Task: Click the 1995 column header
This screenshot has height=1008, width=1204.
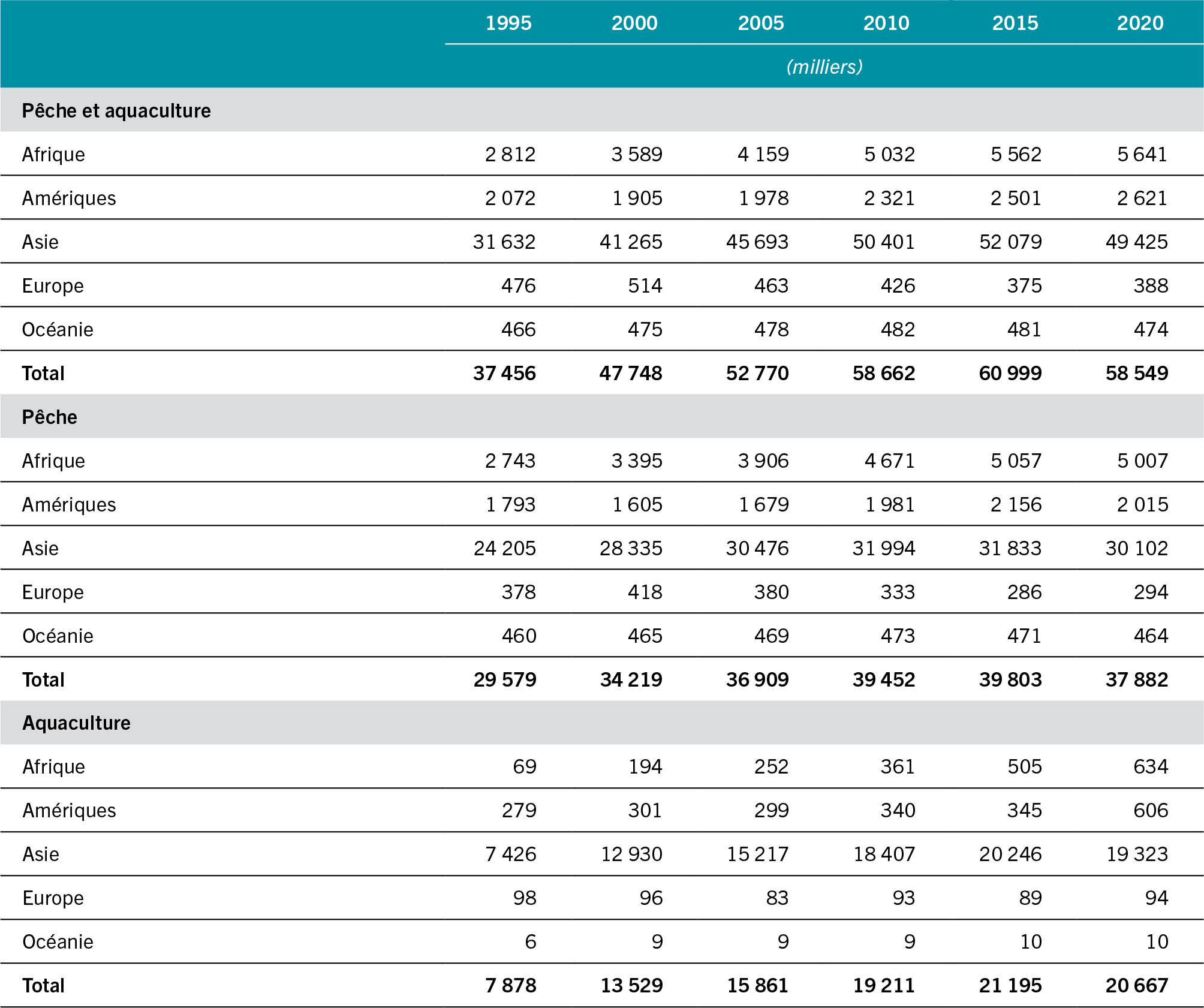Action: pyautogui.click(x=508, y=23)
